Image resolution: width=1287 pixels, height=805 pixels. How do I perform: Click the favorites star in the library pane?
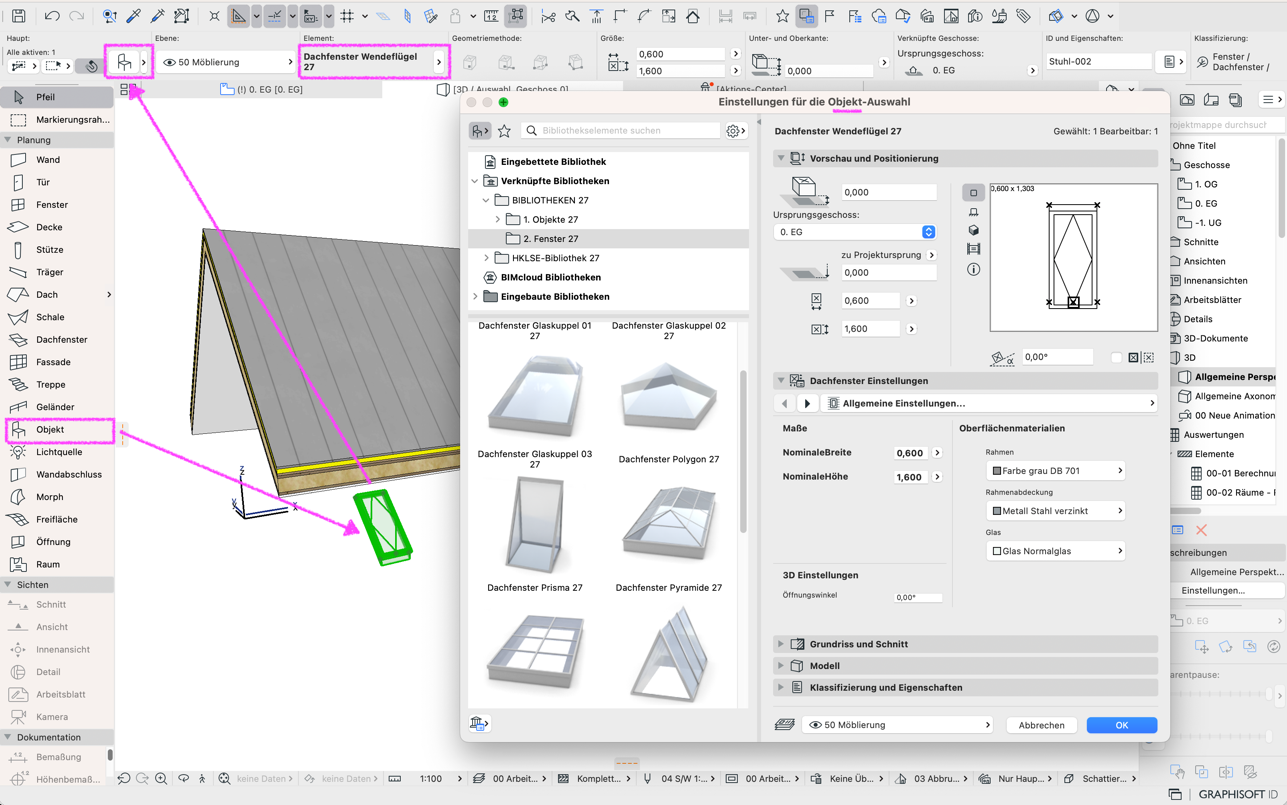(504, 131)
